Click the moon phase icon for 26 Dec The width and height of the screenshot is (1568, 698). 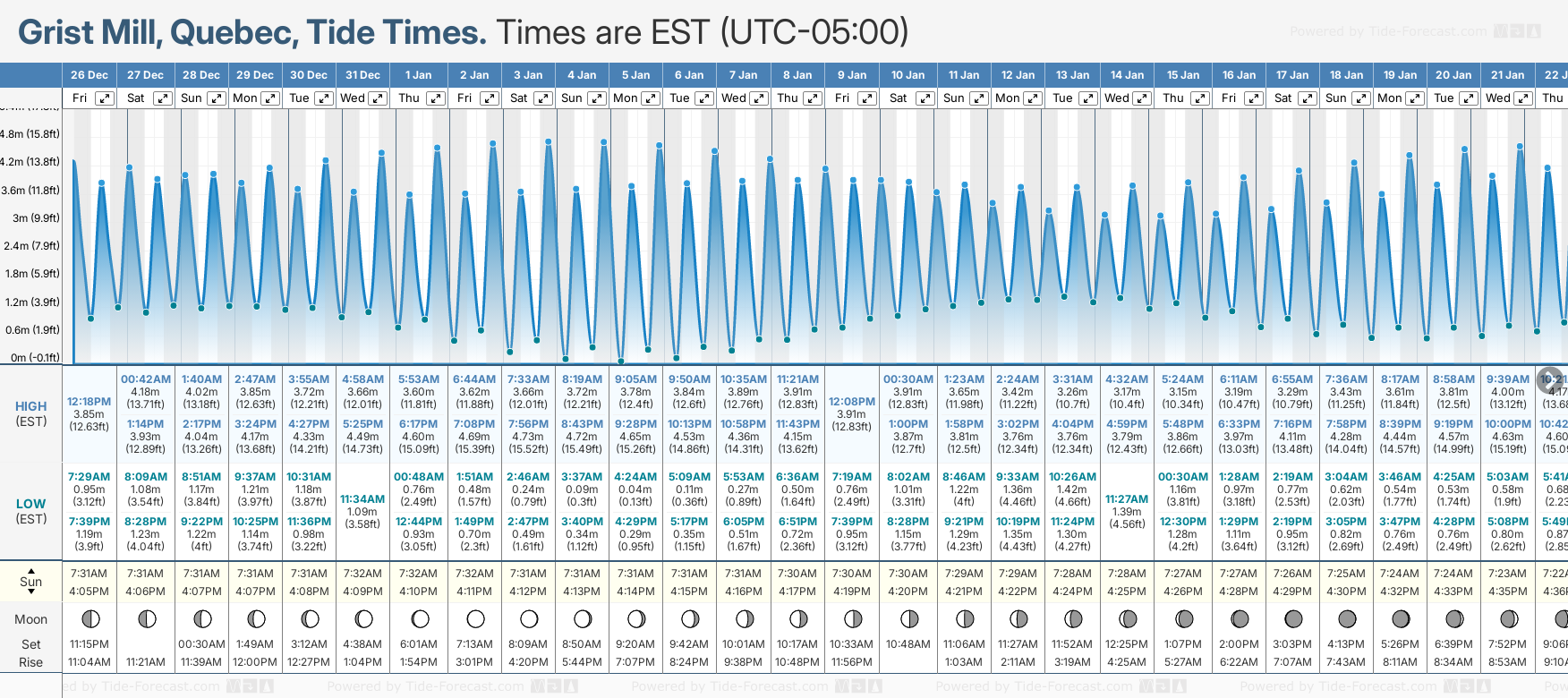click(89, 618)
